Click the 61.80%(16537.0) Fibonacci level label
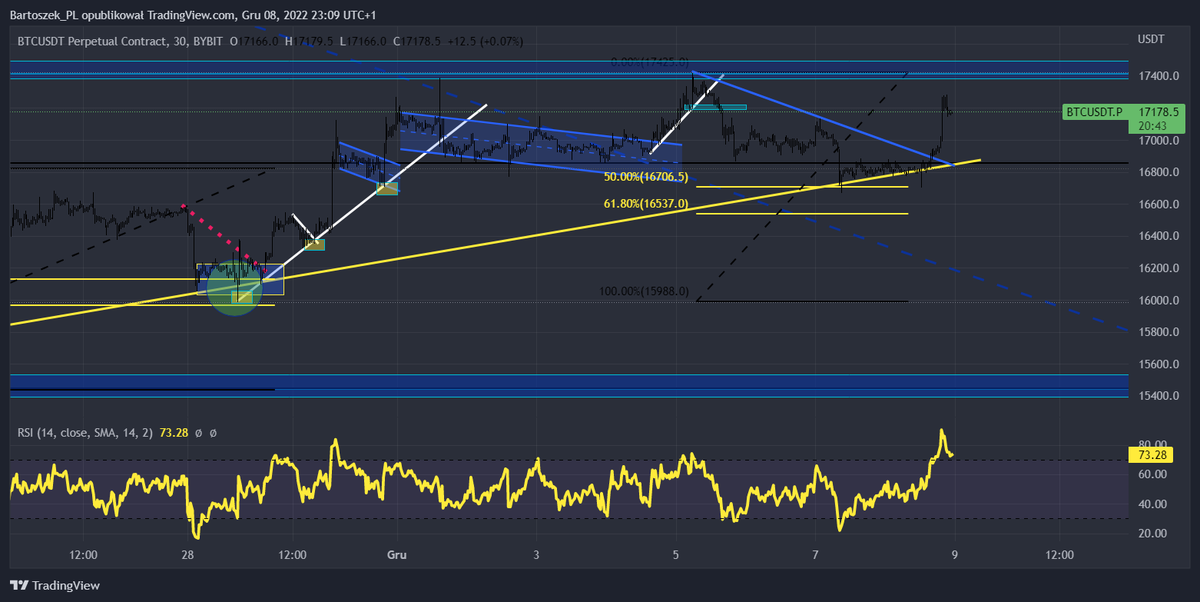Screen dimensions: 1200x602 click(x=646, y=204)
